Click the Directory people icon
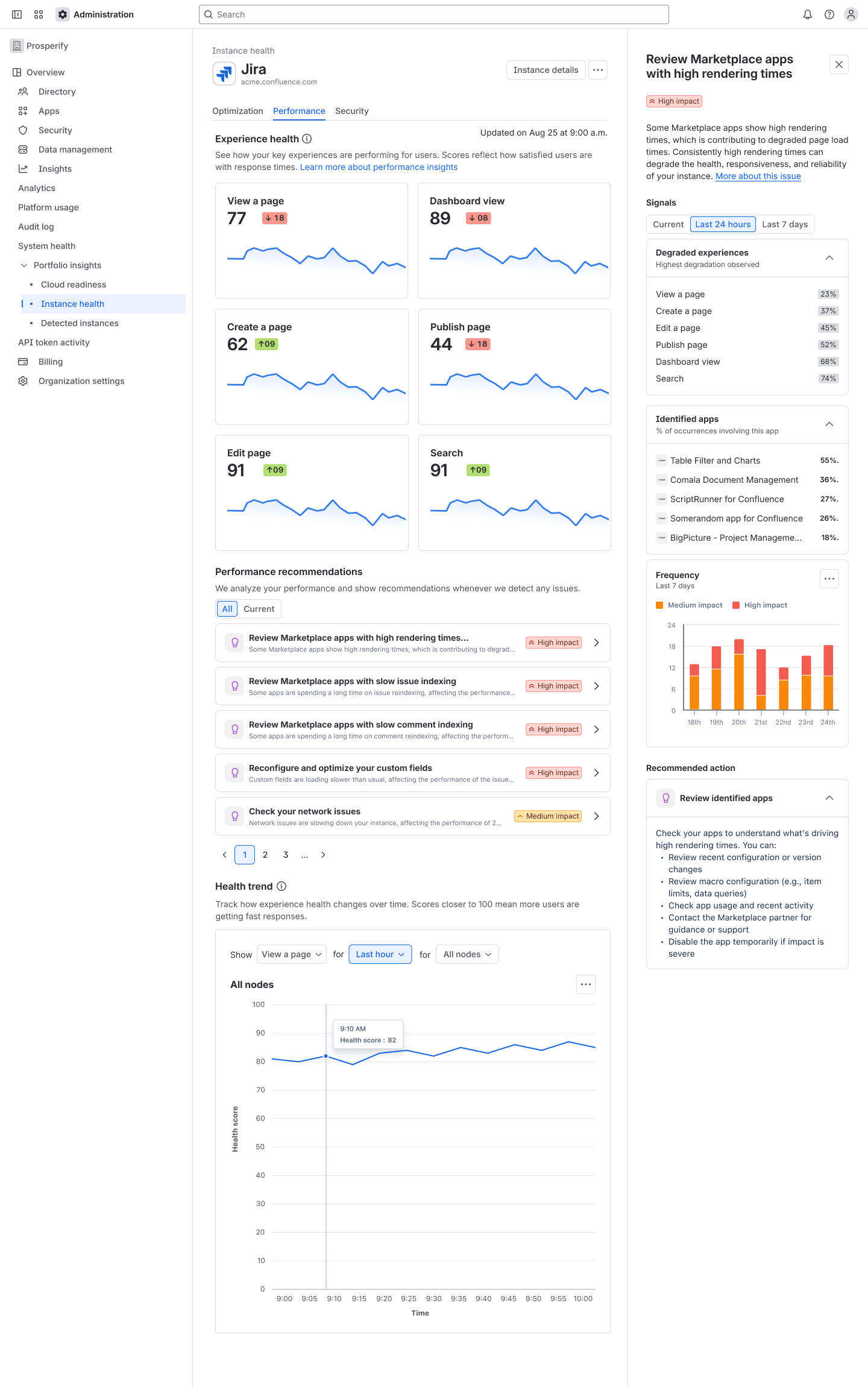Viewport: 868px width, 1387px height. [23, 92]
